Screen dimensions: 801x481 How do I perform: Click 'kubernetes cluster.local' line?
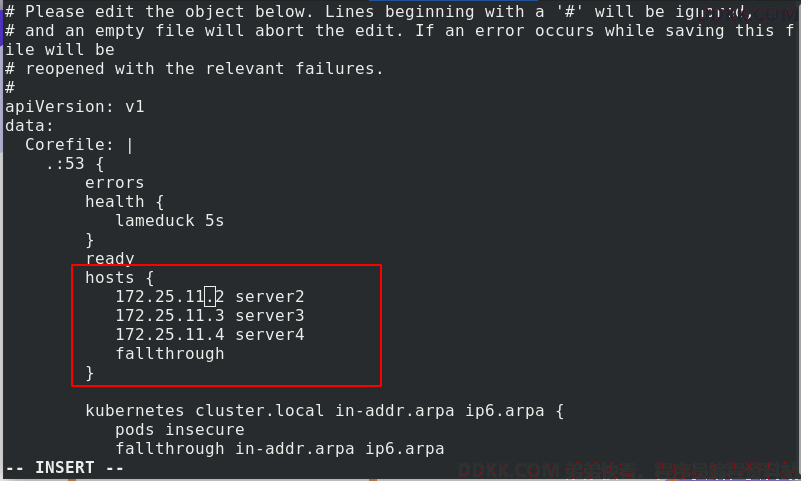[x=204, y=410]
